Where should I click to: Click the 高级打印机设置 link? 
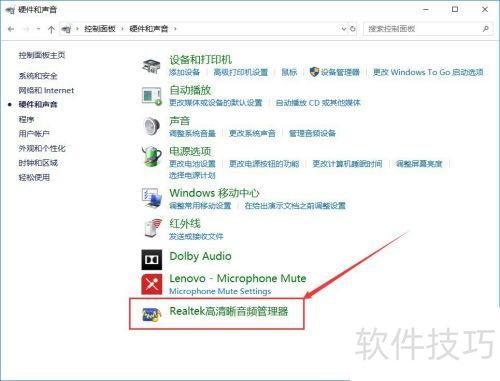(x=241, y=72)
